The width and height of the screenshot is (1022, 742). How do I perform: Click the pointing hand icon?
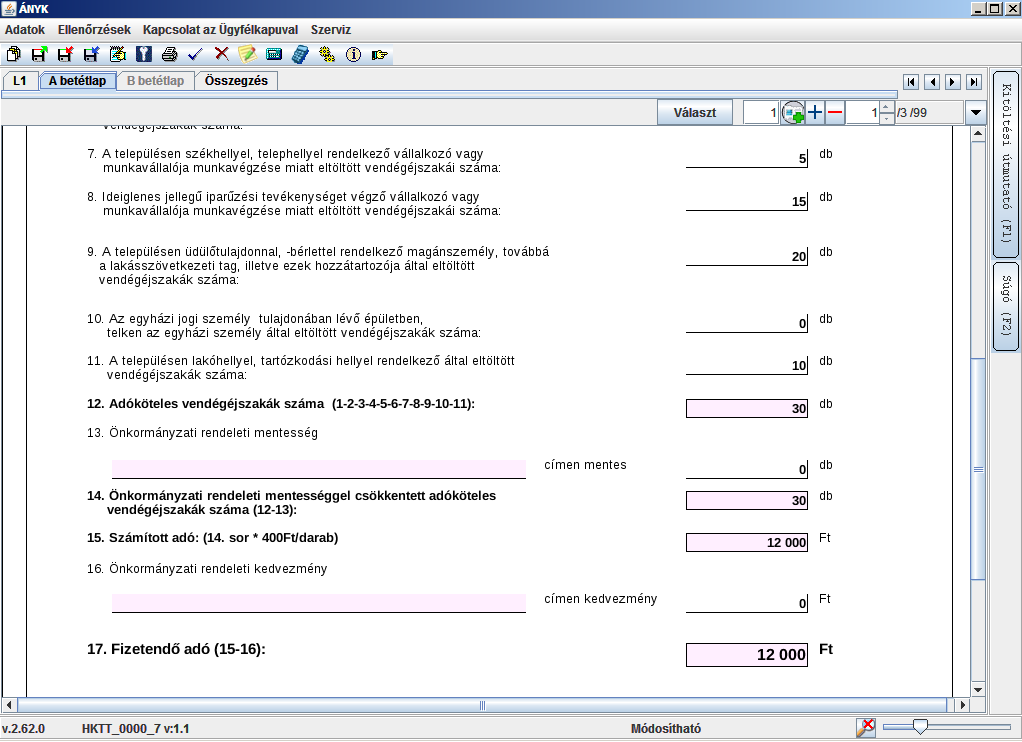pyautogui.click(x=379, y=54)
